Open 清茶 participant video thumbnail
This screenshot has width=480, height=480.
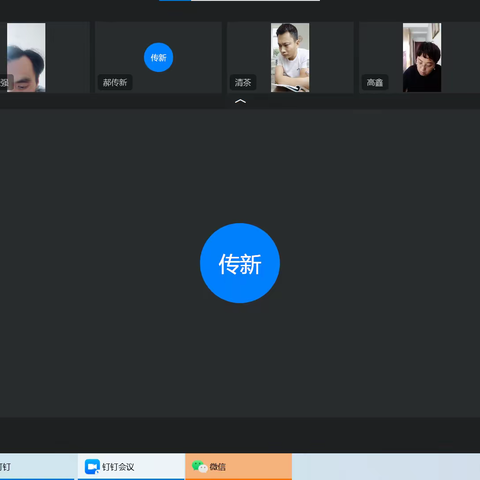pos(290,57)
